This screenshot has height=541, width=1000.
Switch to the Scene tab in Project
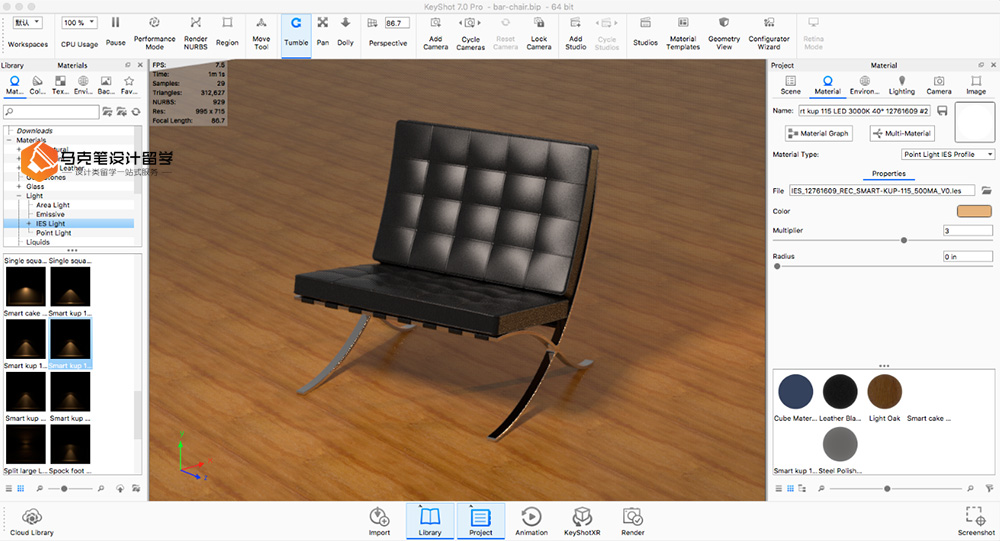790,85
